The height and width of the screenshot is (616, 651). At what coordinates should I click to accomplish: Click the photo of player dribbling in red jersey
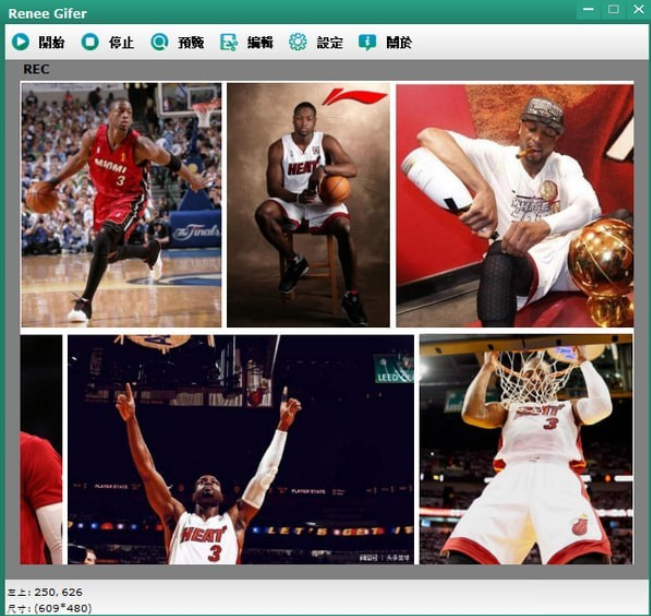click(121, 205)
